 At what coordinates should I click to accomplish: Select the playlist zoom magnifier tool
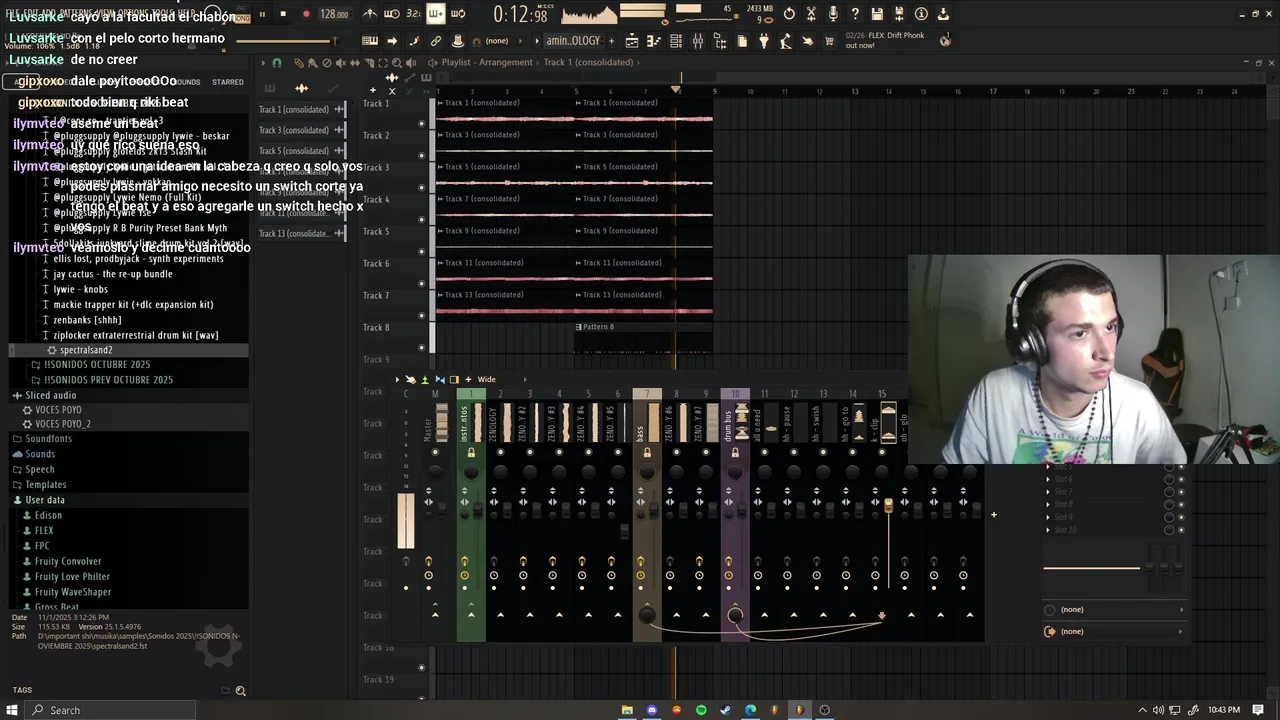tap(395, 62)
